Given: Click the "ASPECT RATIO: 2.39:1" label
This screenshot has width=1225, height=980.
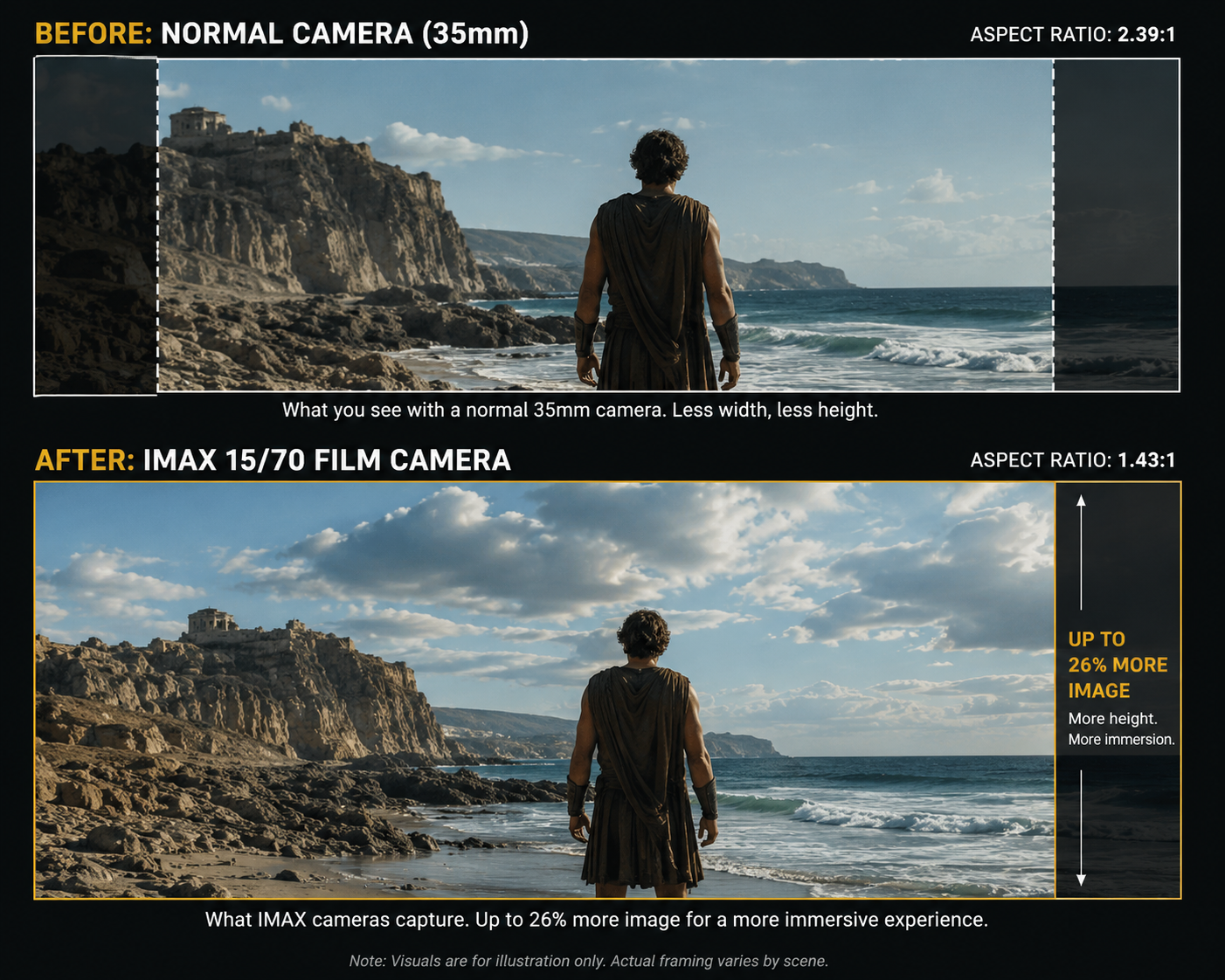Looking at the screenshot, I should tap(1073, 34).
